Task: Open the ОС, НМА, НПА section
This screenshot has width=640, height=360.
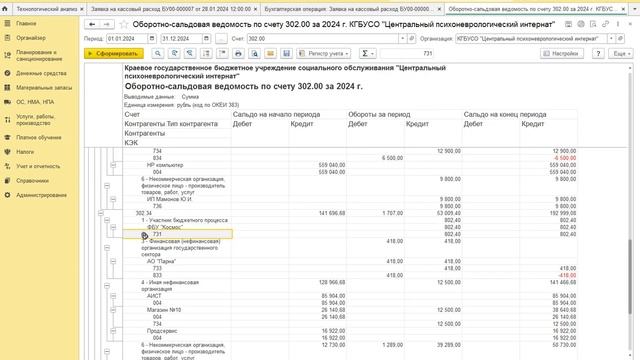Action: coord(35,102)
